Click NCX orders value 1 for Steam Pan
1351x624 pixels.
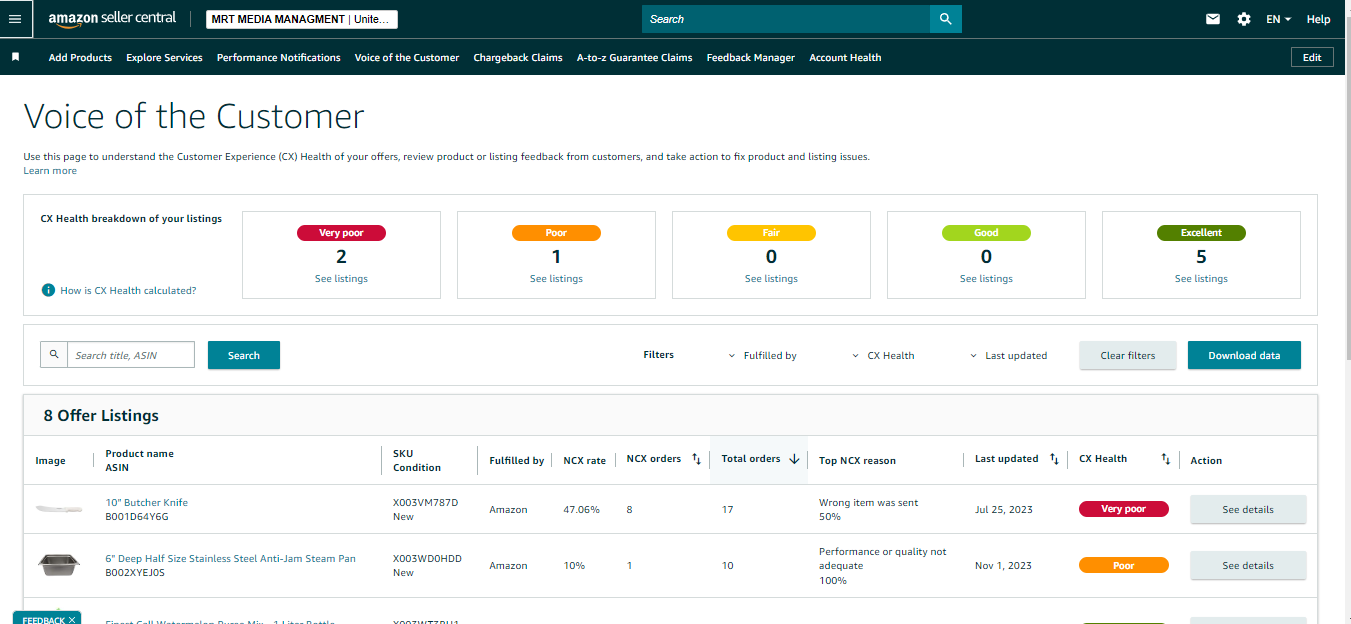pos(629,566)
